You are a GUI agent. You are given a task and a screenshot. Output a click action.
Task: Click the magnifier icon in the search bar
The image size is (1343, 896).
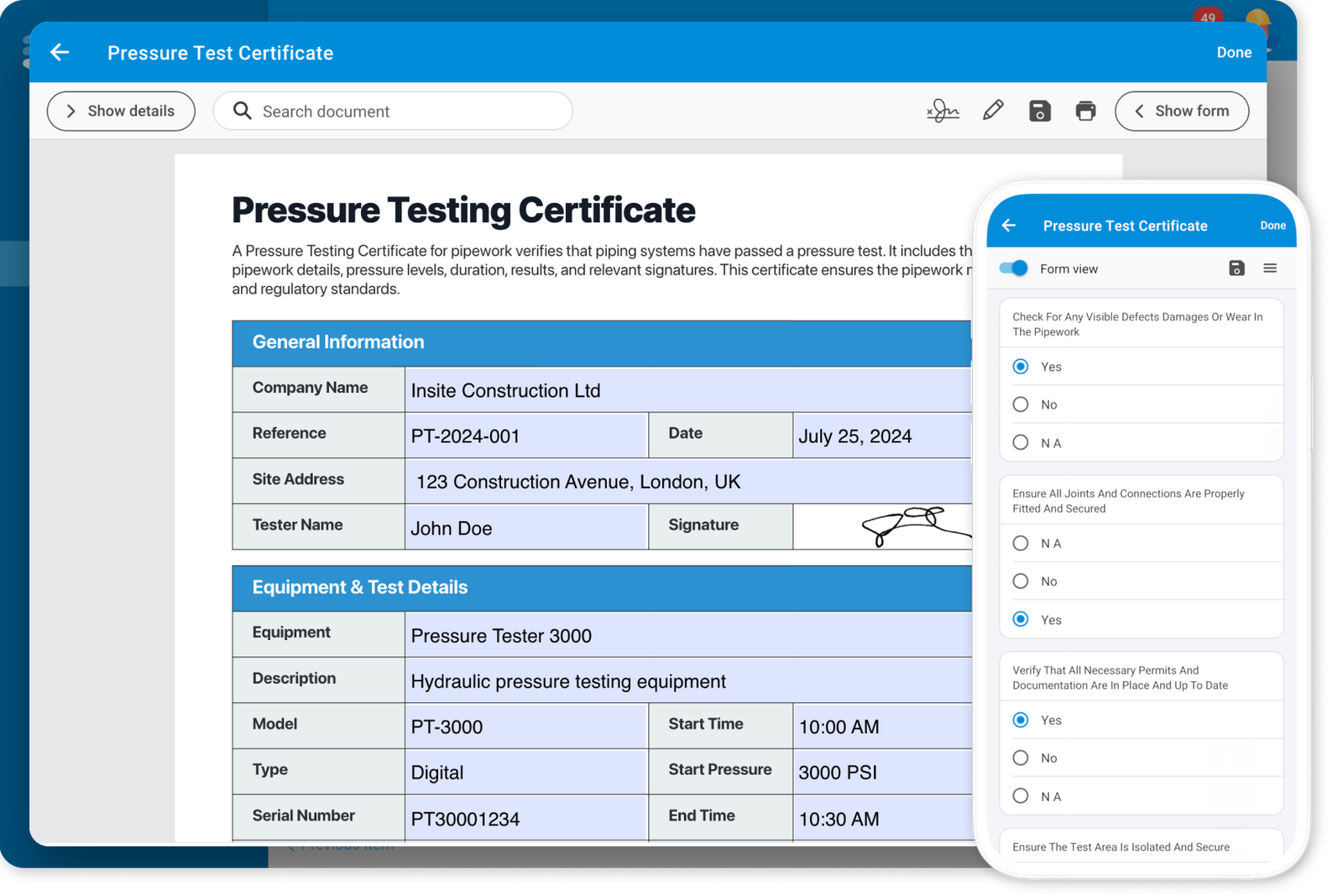click(x=241, y=111)
